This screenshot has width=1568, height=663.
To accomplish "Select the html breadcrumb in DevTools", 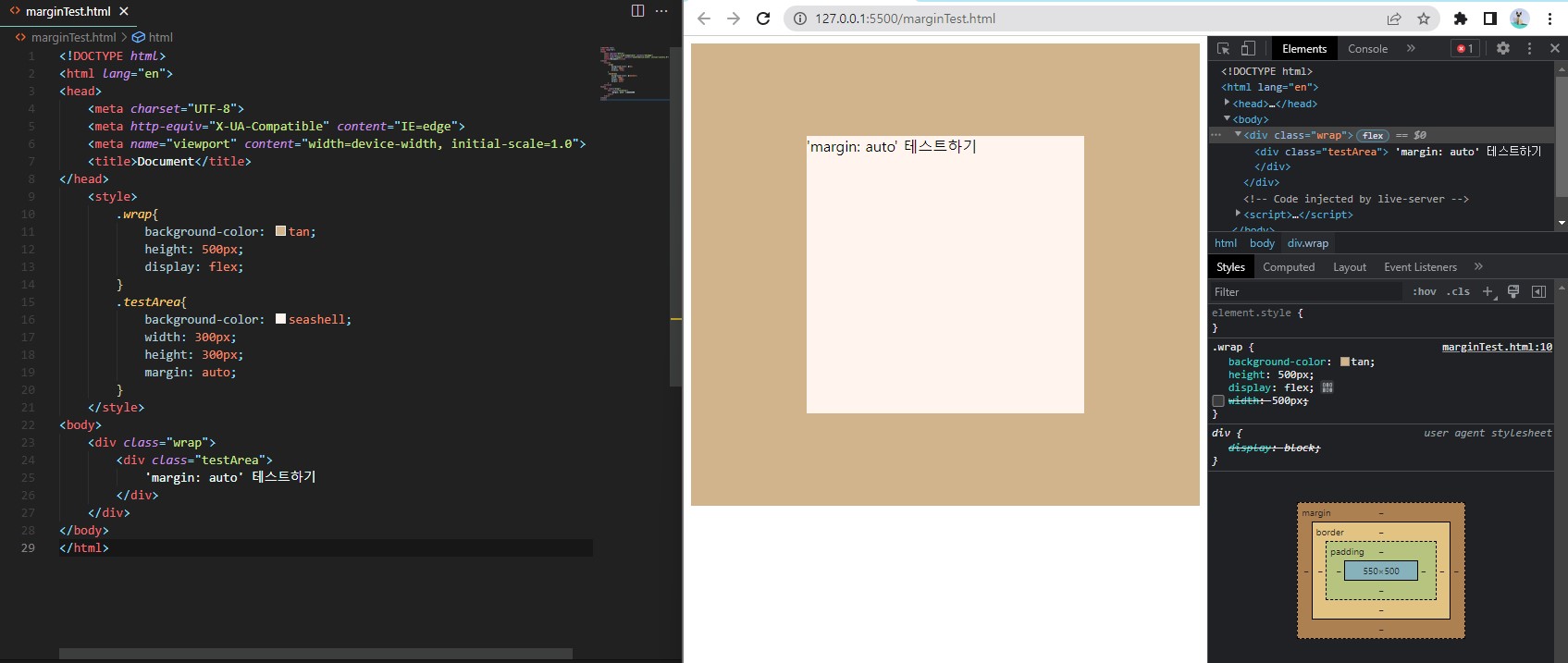I will click(1226, 243).
